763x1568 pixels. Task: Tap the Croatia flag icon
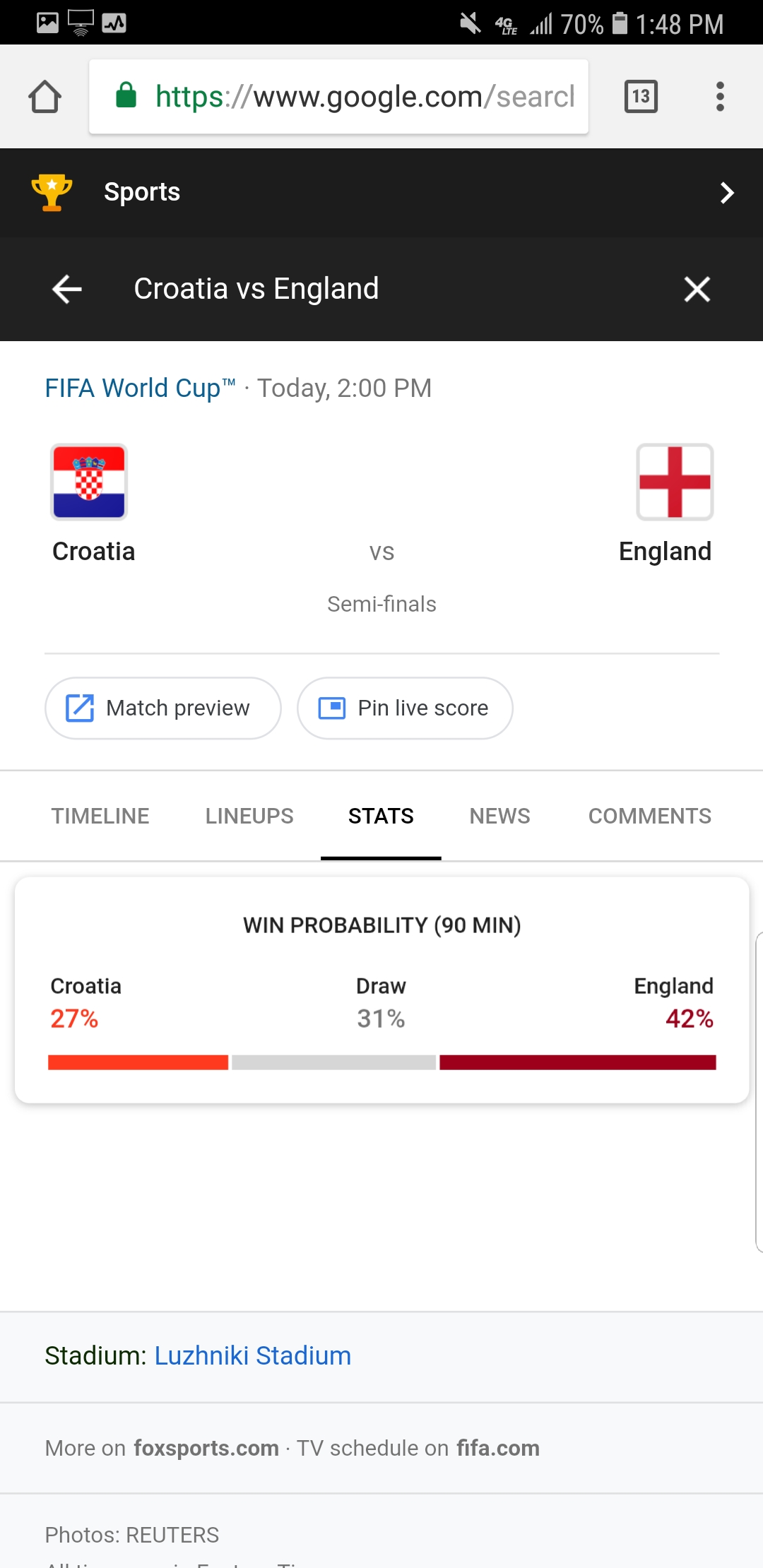[89, 482]
